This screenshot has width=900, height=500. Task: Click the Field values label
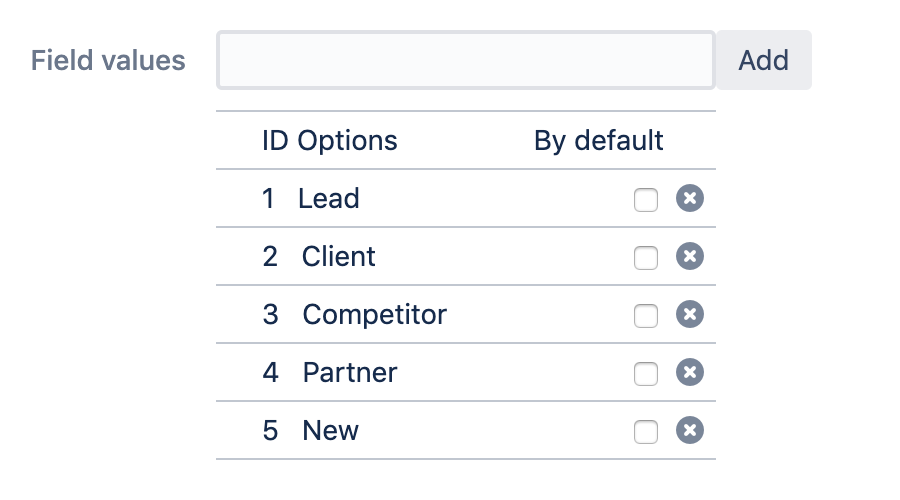click(108, 61)
